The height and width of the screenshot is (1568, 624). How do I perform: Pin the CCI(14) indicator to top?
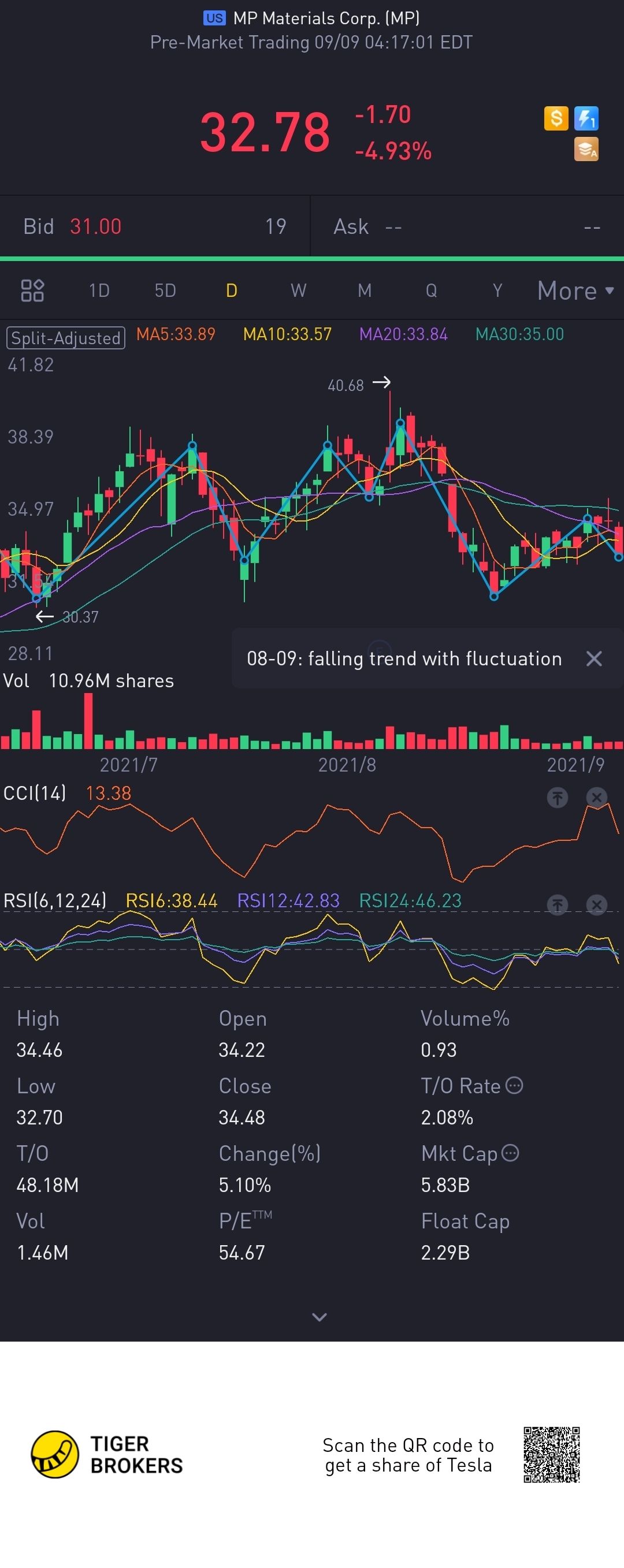pos(557,798)
